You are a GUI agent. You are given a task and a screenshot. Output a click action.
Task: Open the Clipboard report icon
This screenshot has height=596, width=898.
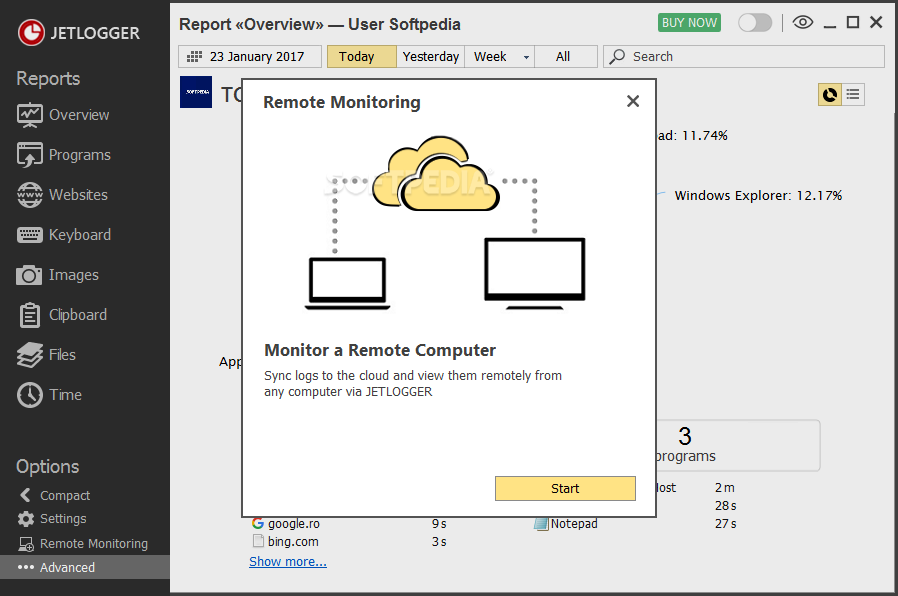tap(29, 315)
